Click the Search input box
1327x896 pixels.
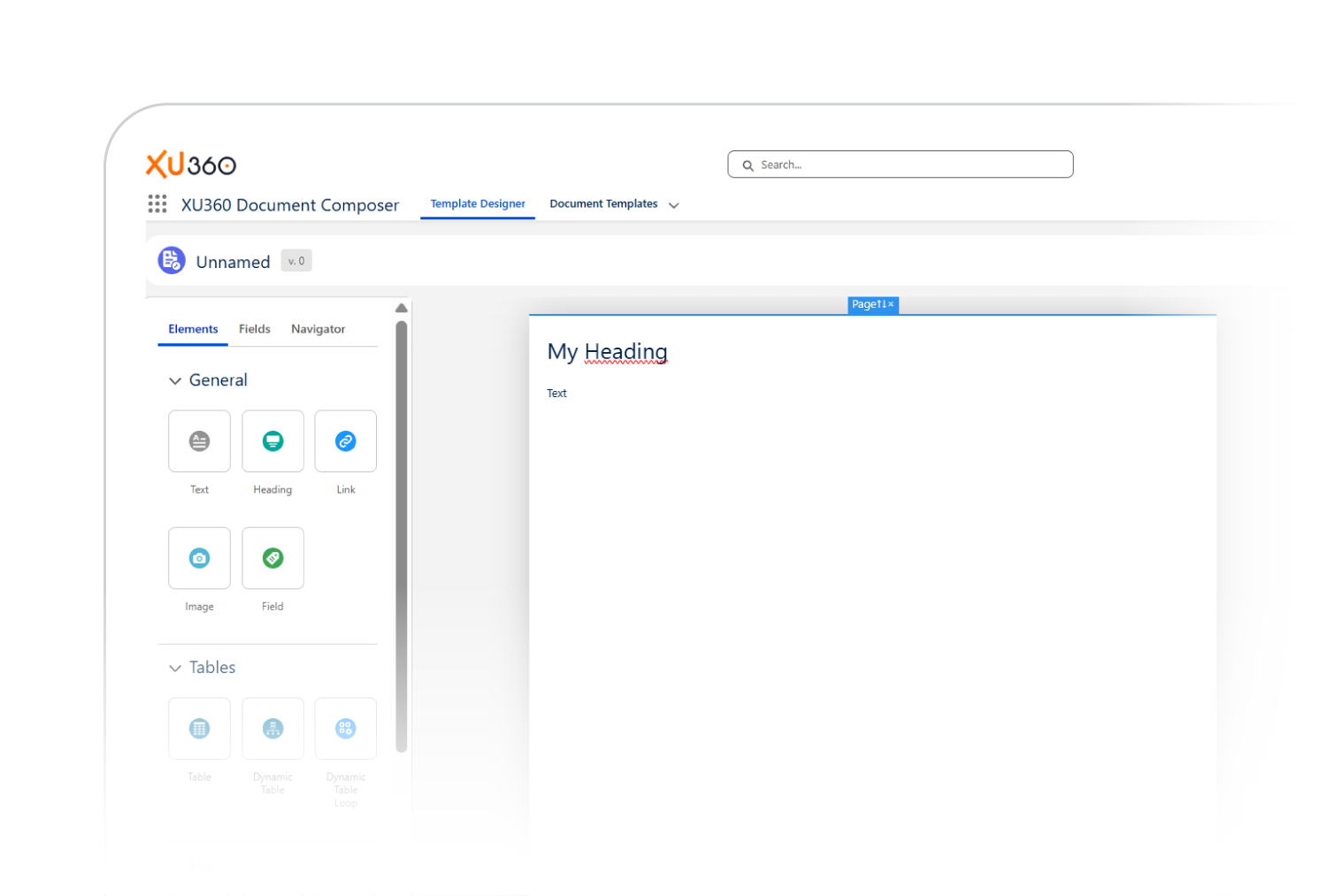(x=901, y=165)
